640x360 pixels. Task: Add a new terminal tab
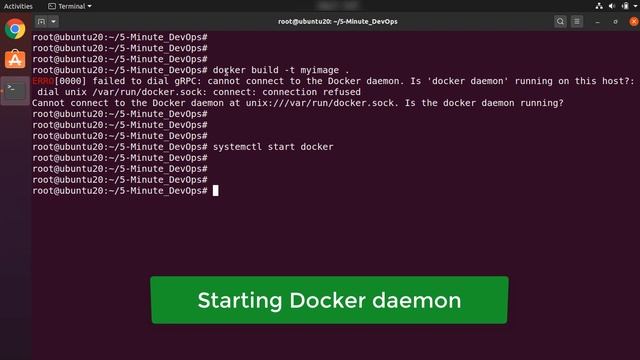pos(41,21)
